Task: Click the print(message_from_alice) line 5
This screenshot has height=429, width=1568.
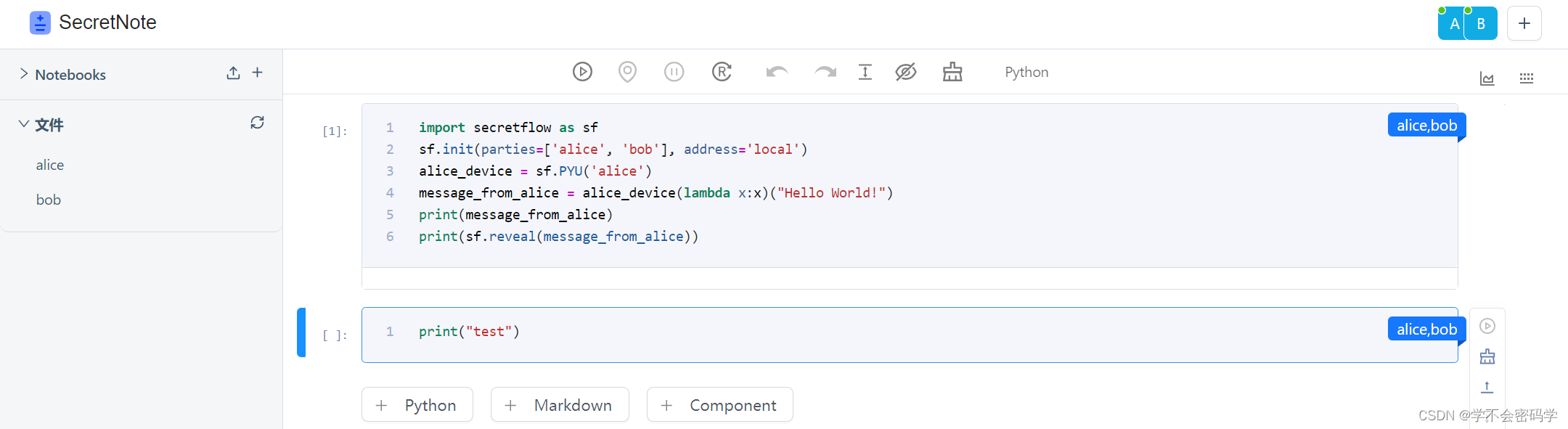Action: 515,214
